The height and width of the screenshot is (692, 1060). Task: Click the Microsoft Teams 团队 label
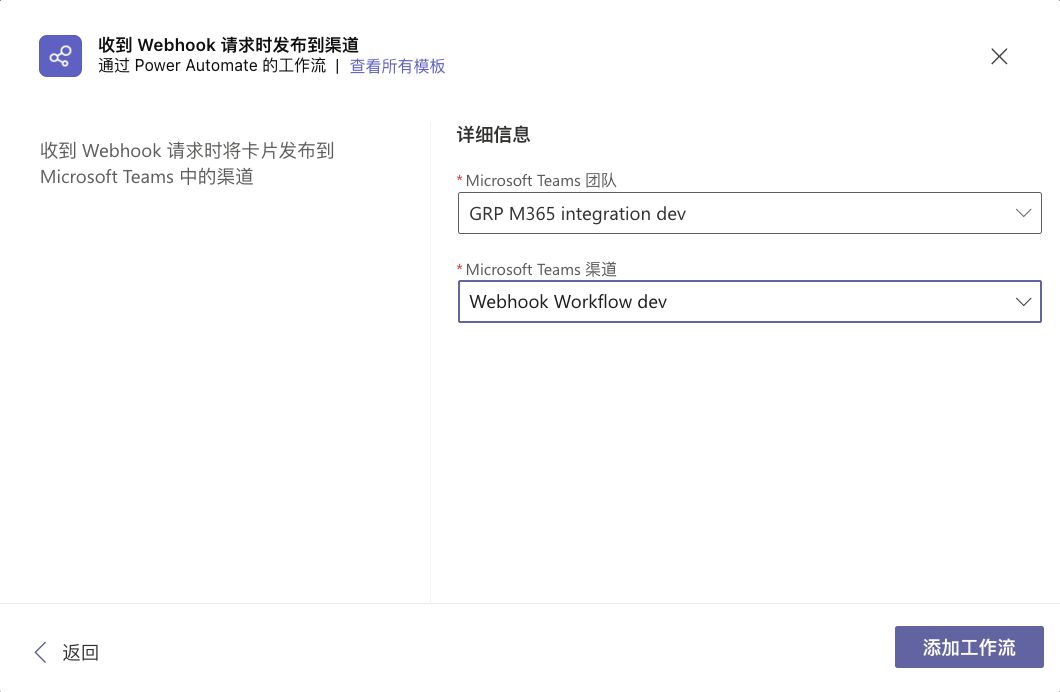coord(541,180)
